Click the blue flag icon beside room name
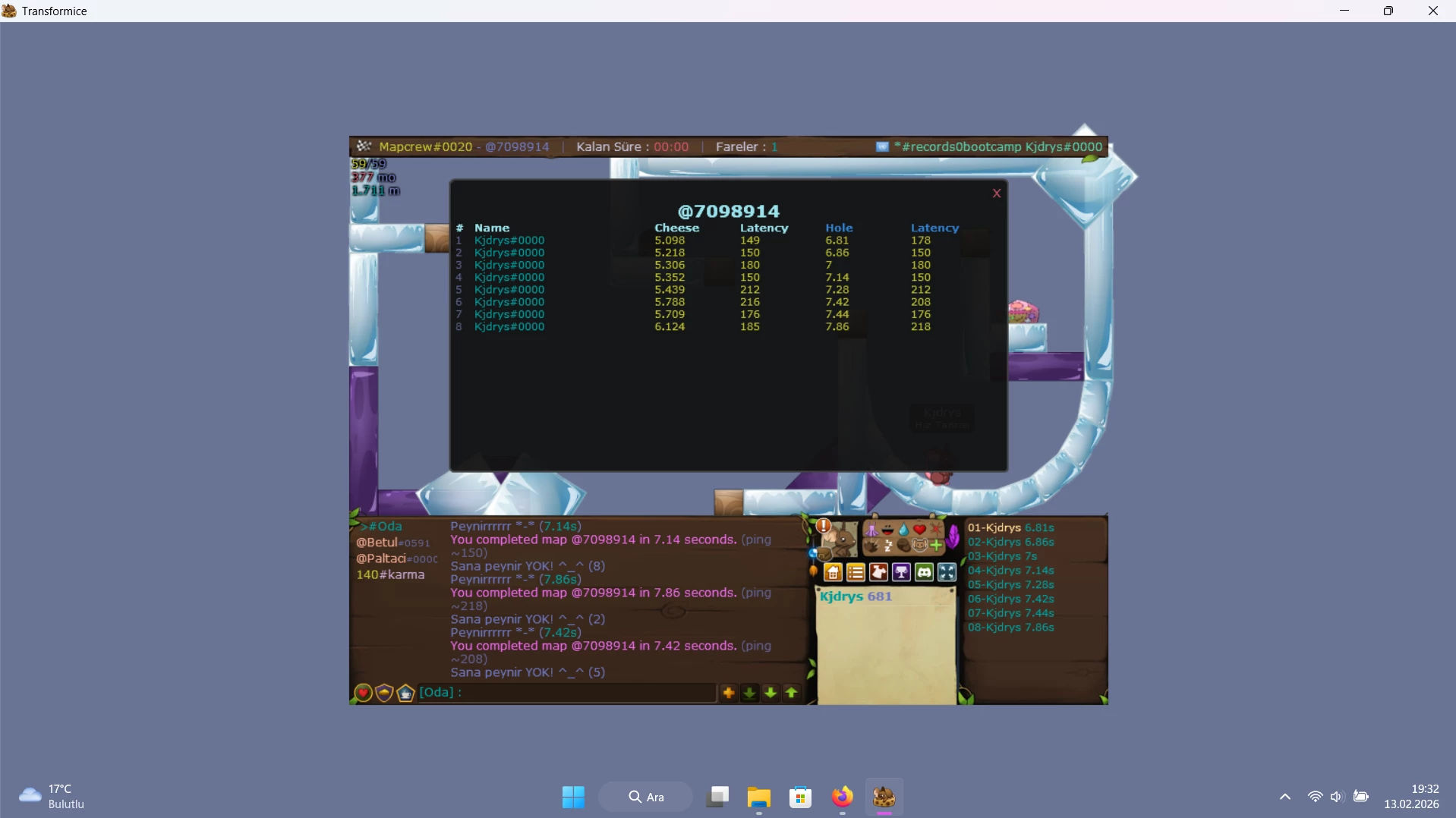 coord(882,146)
